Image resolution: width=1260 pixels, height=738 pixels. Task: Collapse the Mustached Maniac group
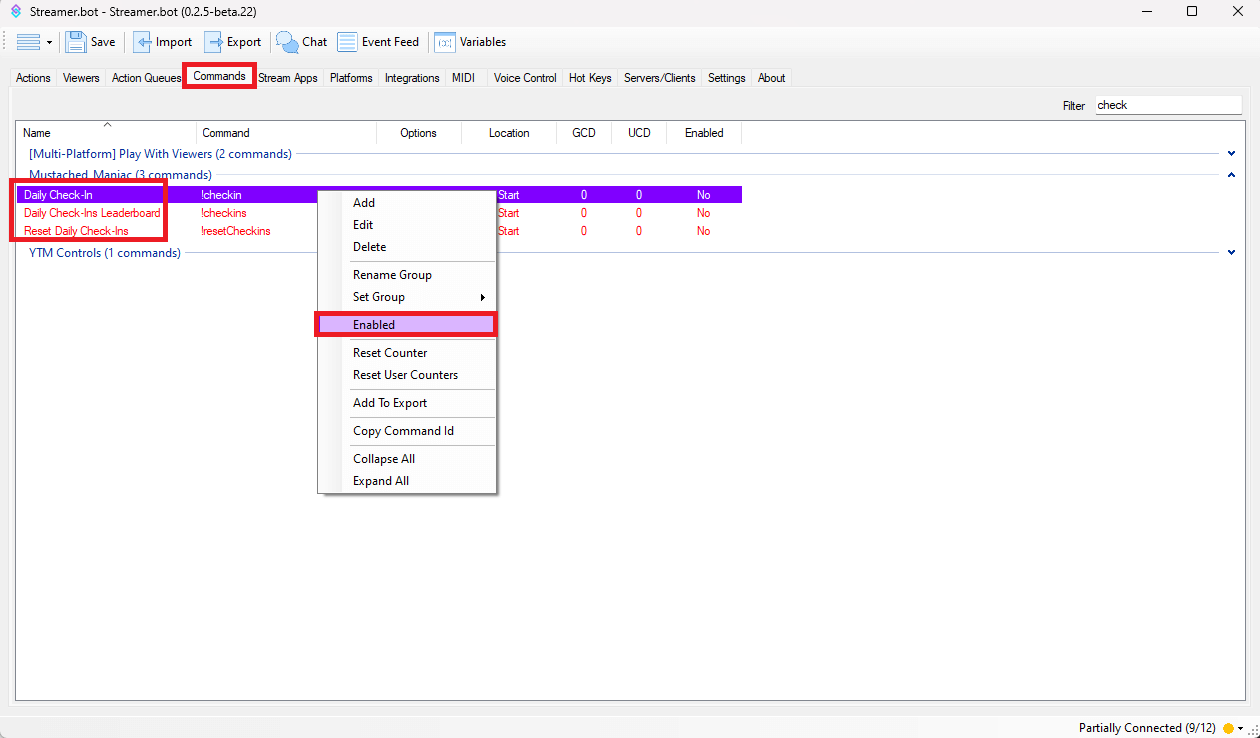coord(1231,175)
